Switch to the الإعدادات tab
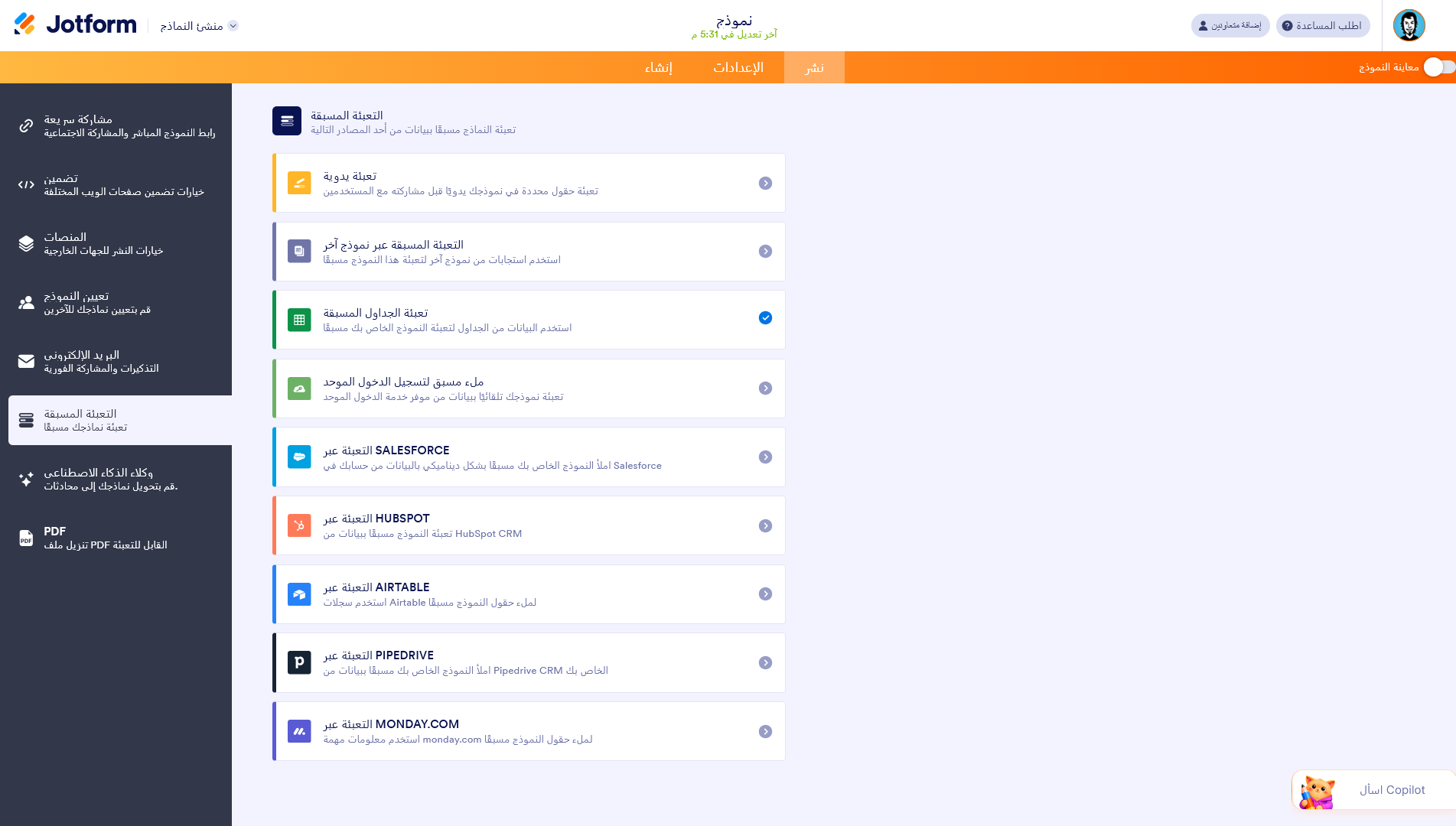The image size is (1456, 826). point(738,67)
